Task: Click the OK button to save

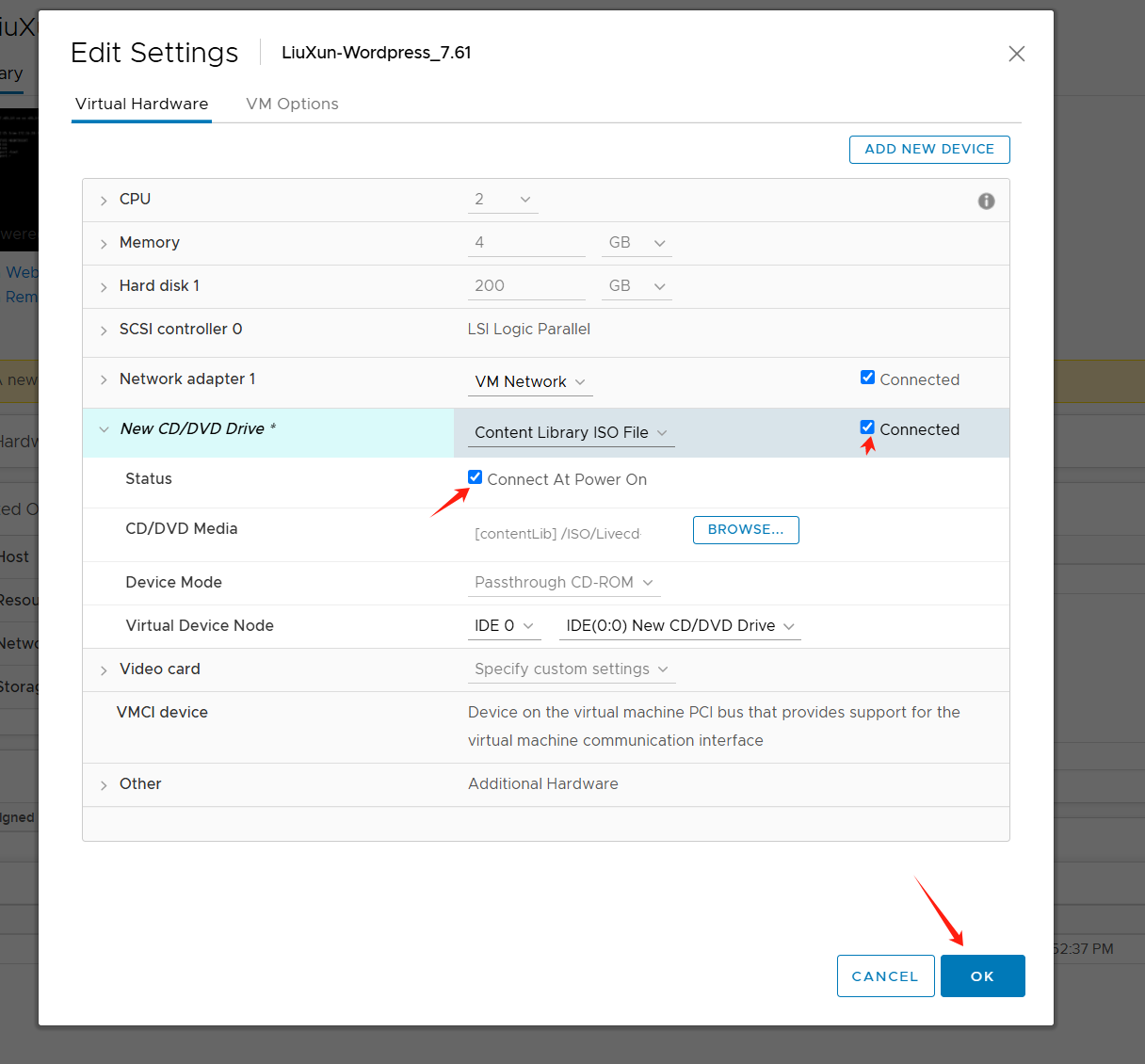Action: (983, 976)
